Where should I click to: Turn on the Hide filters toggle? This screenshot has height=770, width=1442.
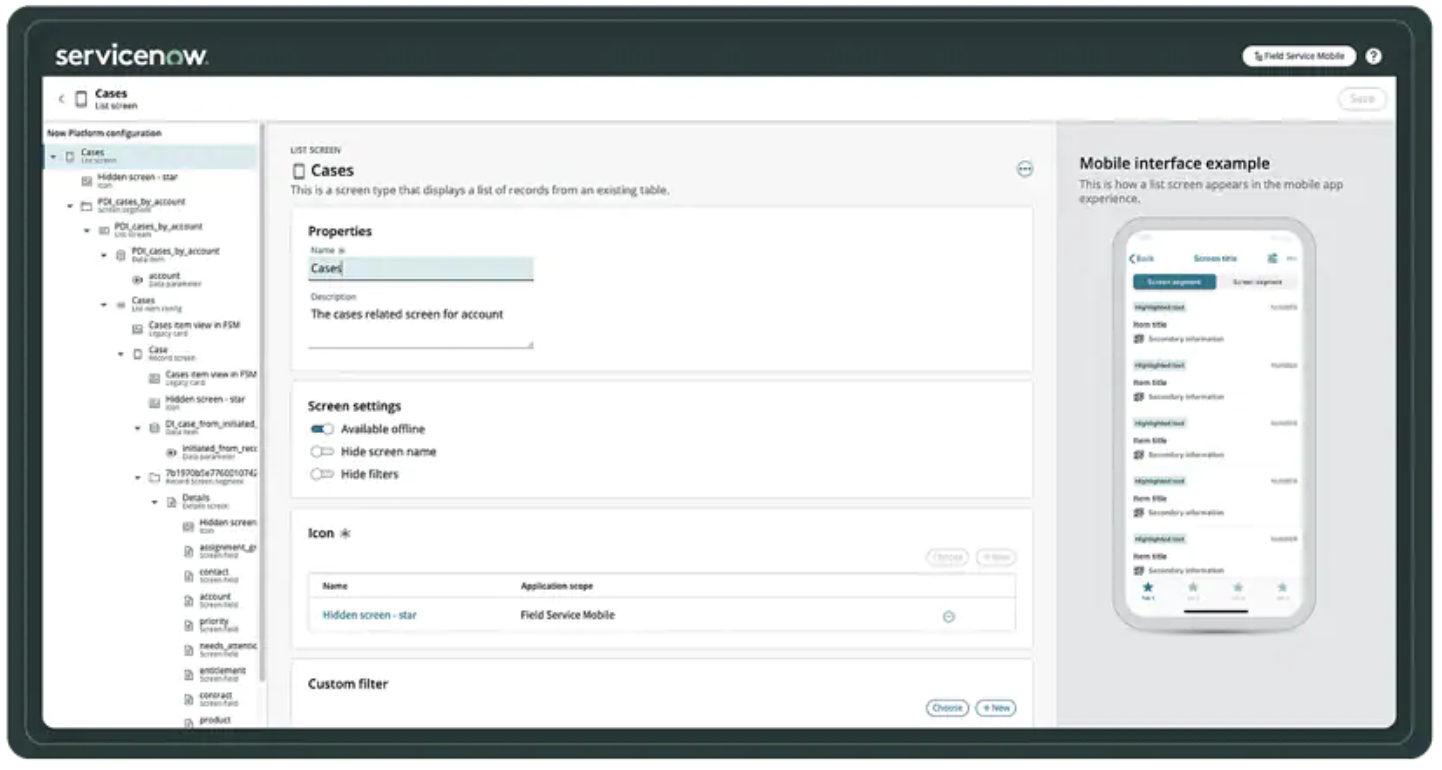coord(322,474)
